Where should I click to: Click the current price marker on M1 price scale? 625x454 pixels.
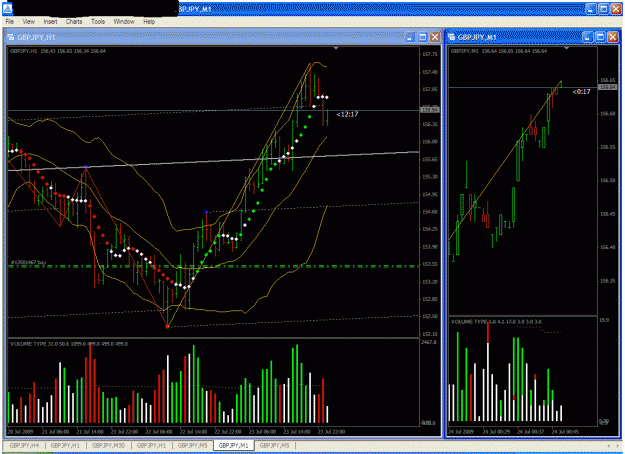coord(608,87)
